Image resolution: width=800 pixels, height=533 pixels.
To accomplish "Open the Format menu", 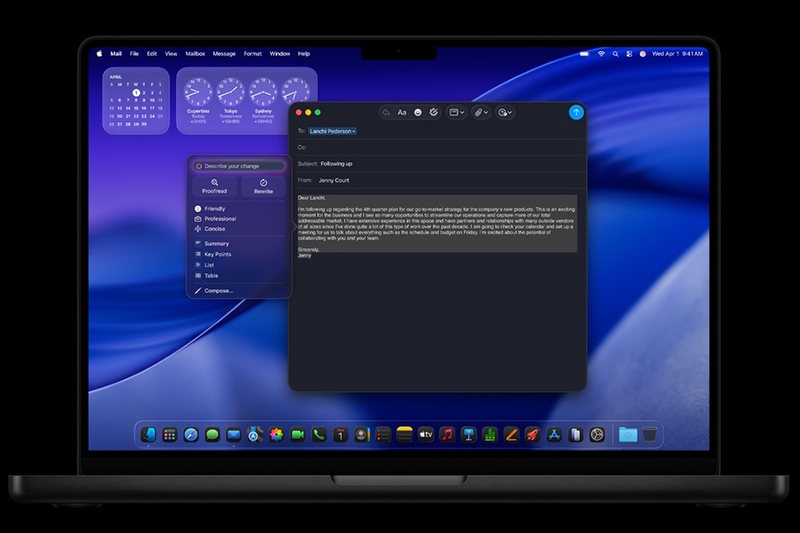I will pyautogui.click(x=253, y=54).
